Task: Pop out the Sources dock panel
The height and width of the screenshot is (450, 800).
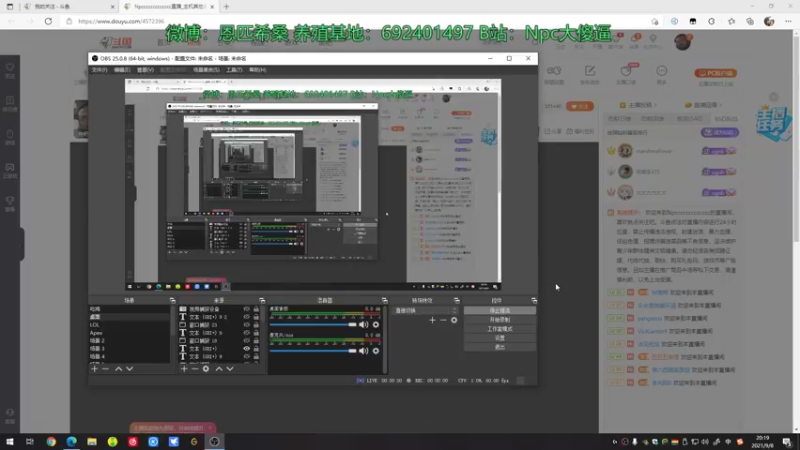Action: coord(262,301)
